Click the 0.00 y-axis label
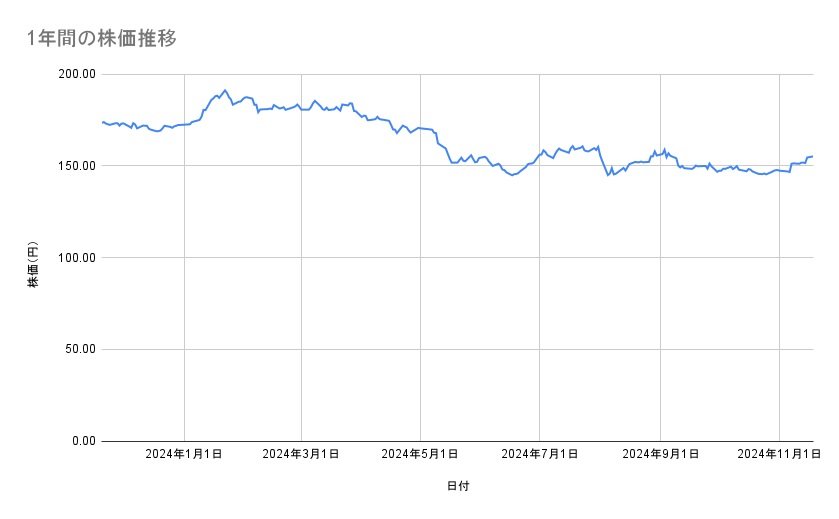 point(83,441)
